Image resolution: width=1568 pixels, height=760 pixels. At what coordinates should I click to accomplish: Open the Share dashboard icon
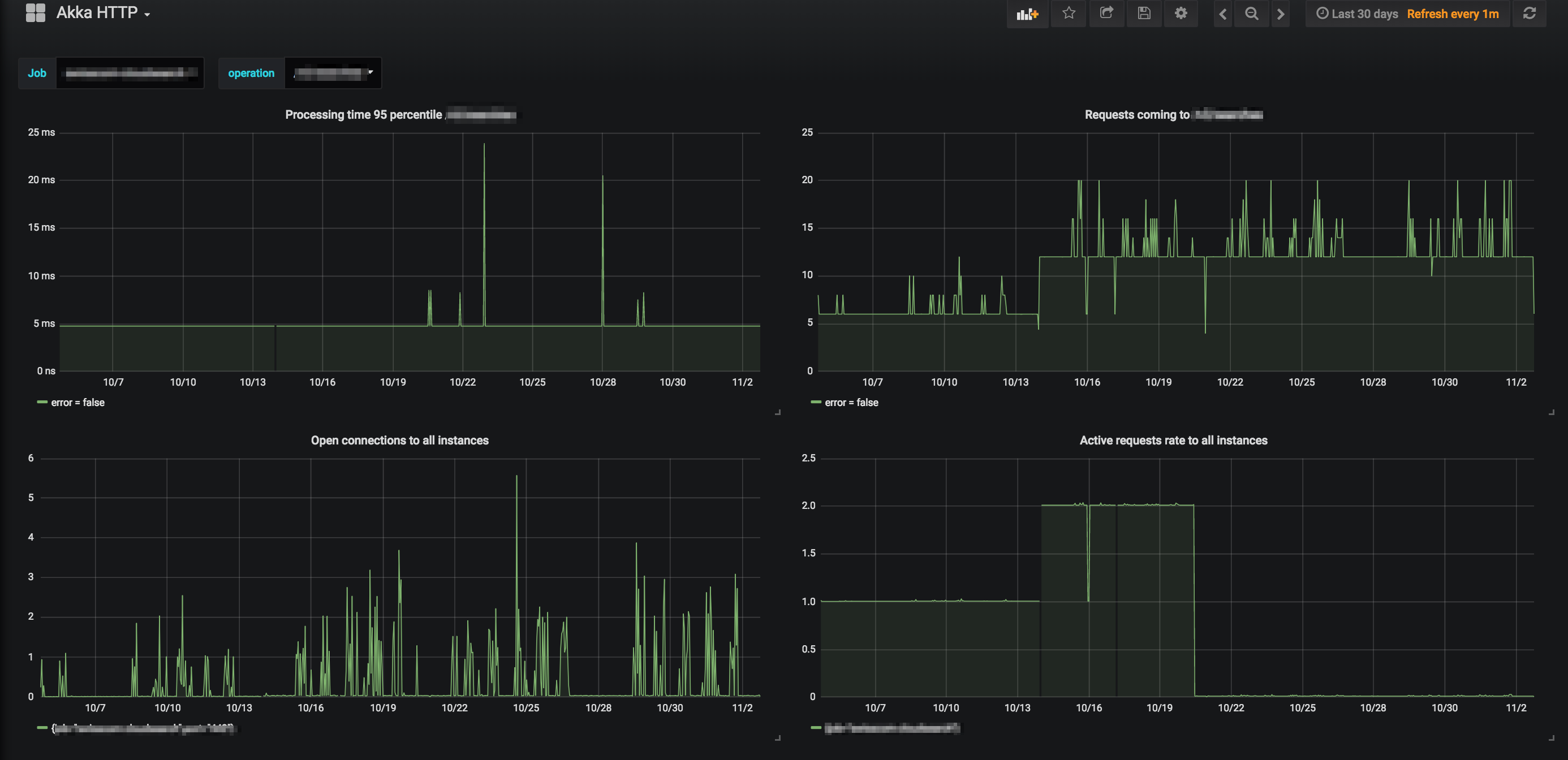click(1106, 14)
